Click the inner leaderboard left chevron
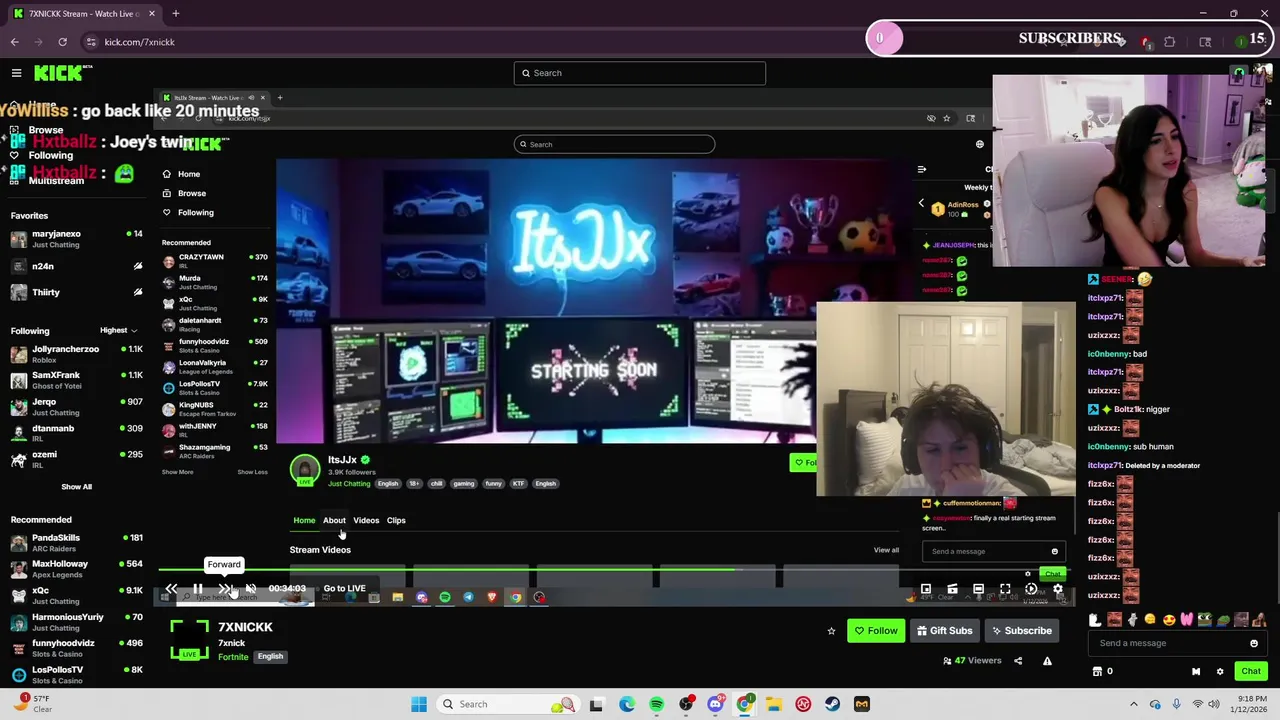The image size is (1280, 720). coord(921,203)
